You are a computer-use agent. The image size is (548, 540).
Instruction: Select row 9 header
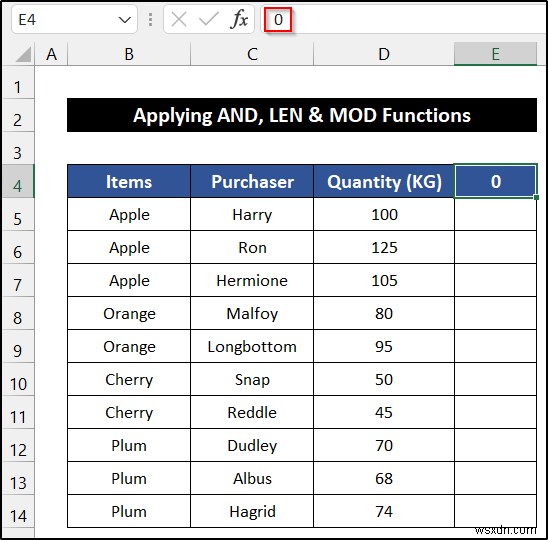[17, 346]
